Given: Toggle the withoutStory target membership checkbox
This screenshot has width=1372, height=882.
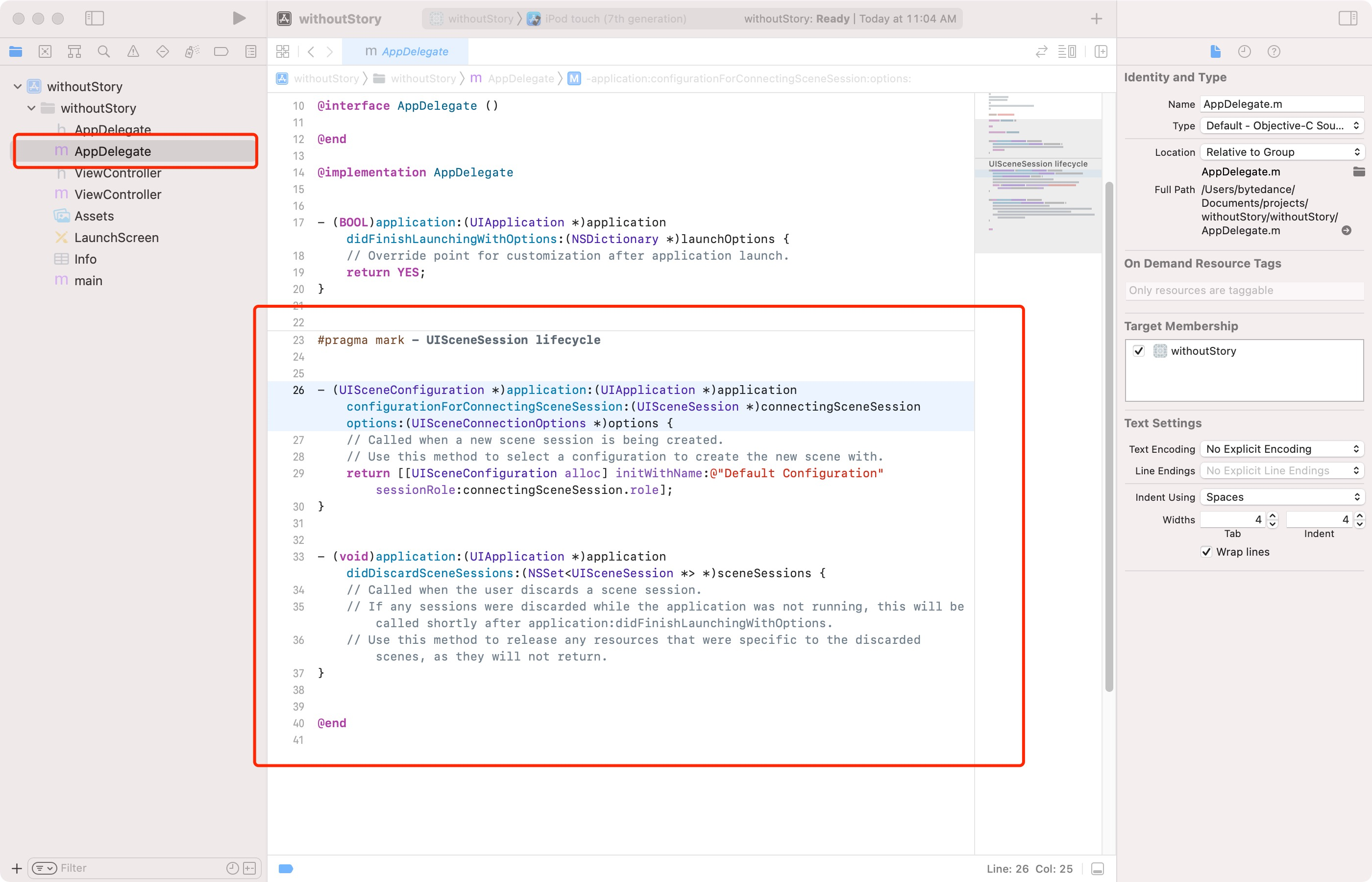Looking at the screenshot, I should 1139,350.
